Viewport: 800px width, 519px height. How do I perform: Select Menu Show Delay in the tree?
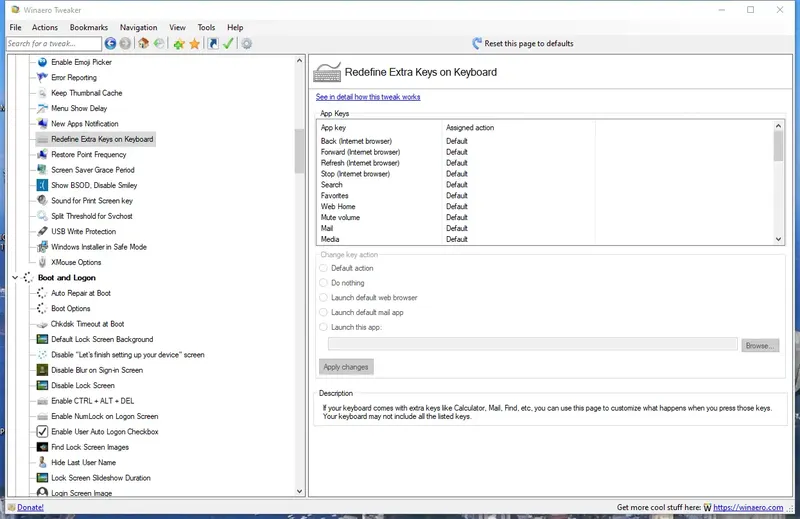(79, 108)
